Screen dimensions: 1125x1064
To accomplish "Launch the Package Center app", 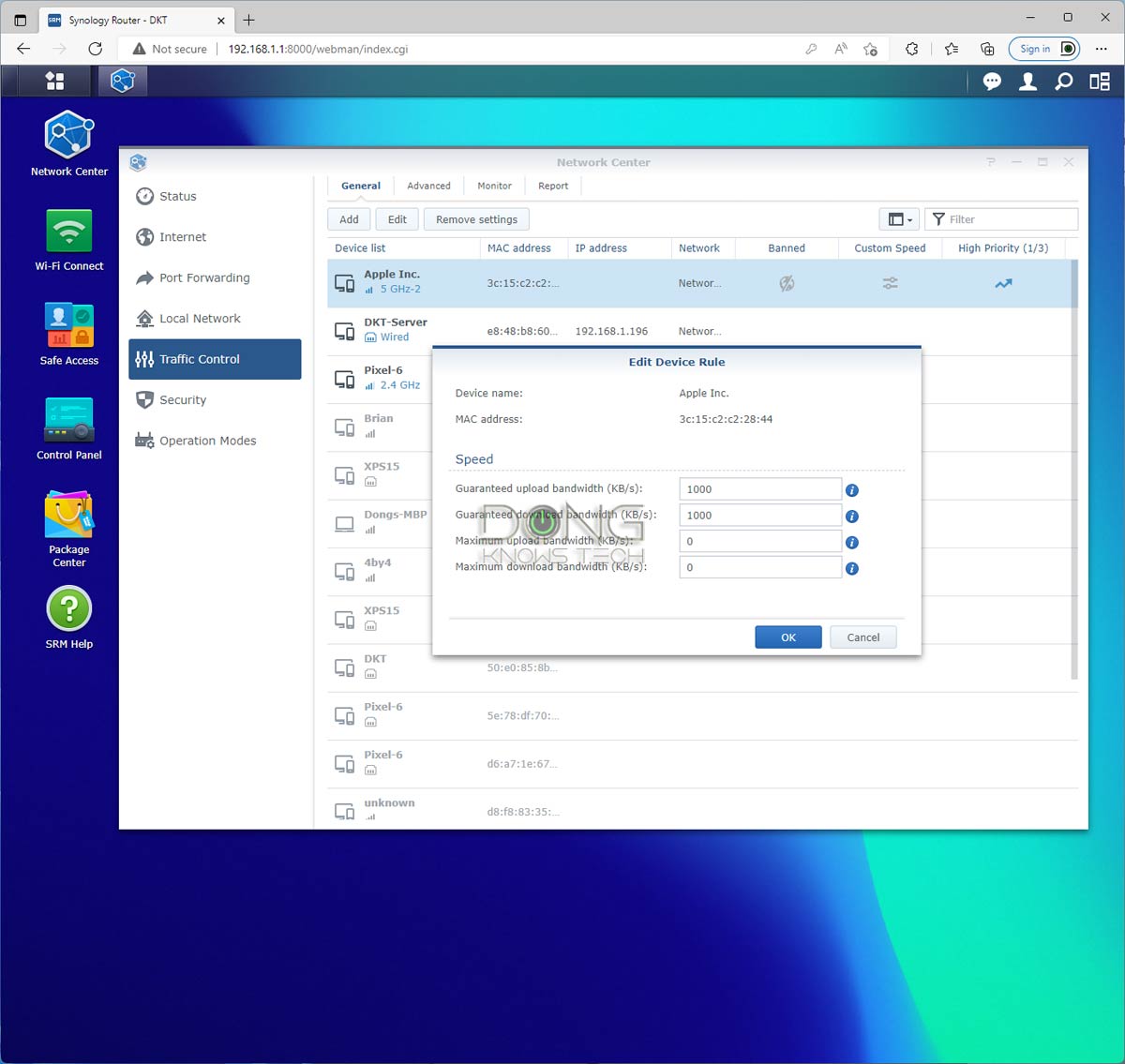I will [x=68, y=514].
